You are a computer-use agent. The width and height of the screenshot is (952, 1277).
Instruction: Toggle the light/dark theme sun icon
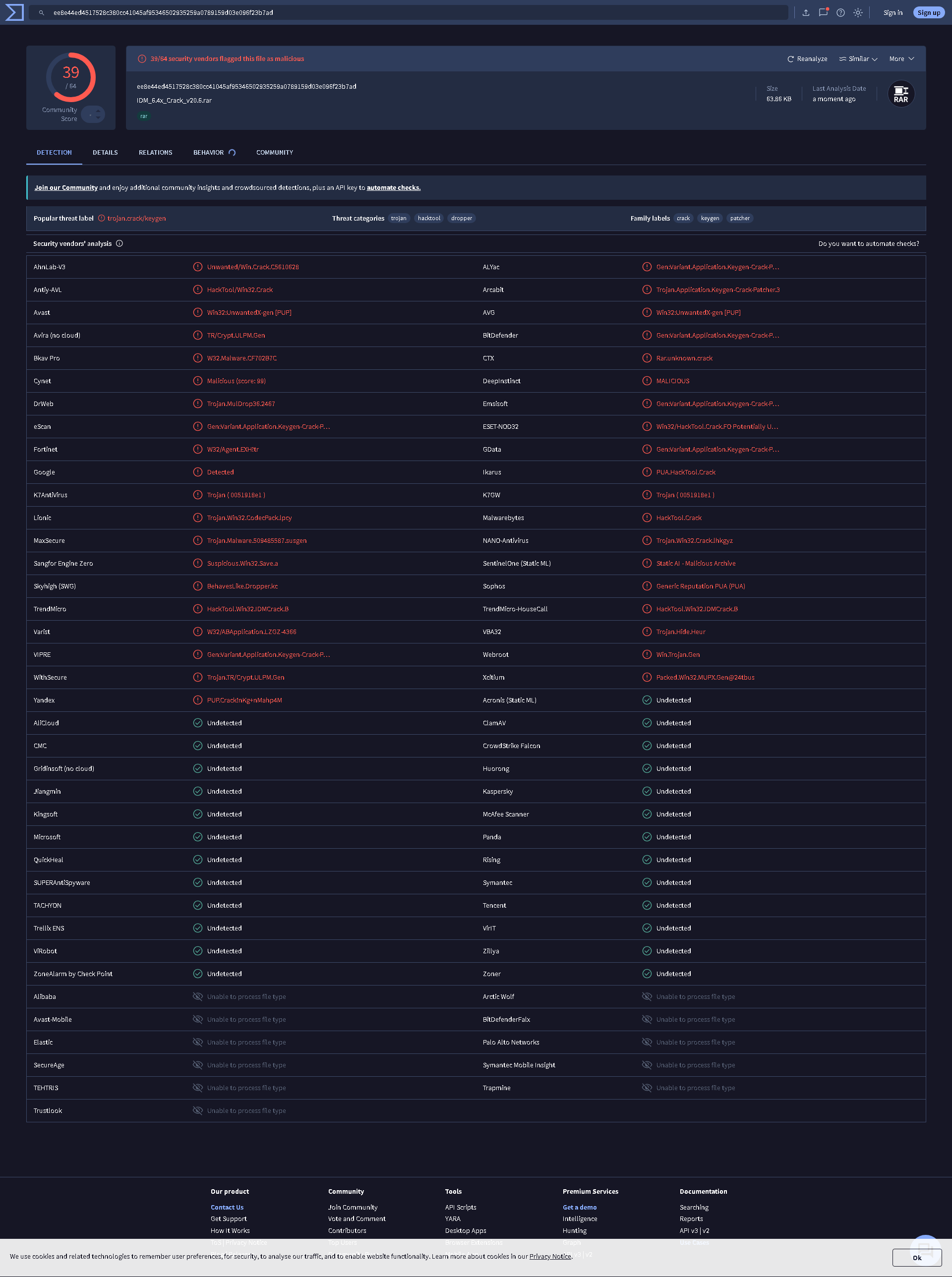858,13
